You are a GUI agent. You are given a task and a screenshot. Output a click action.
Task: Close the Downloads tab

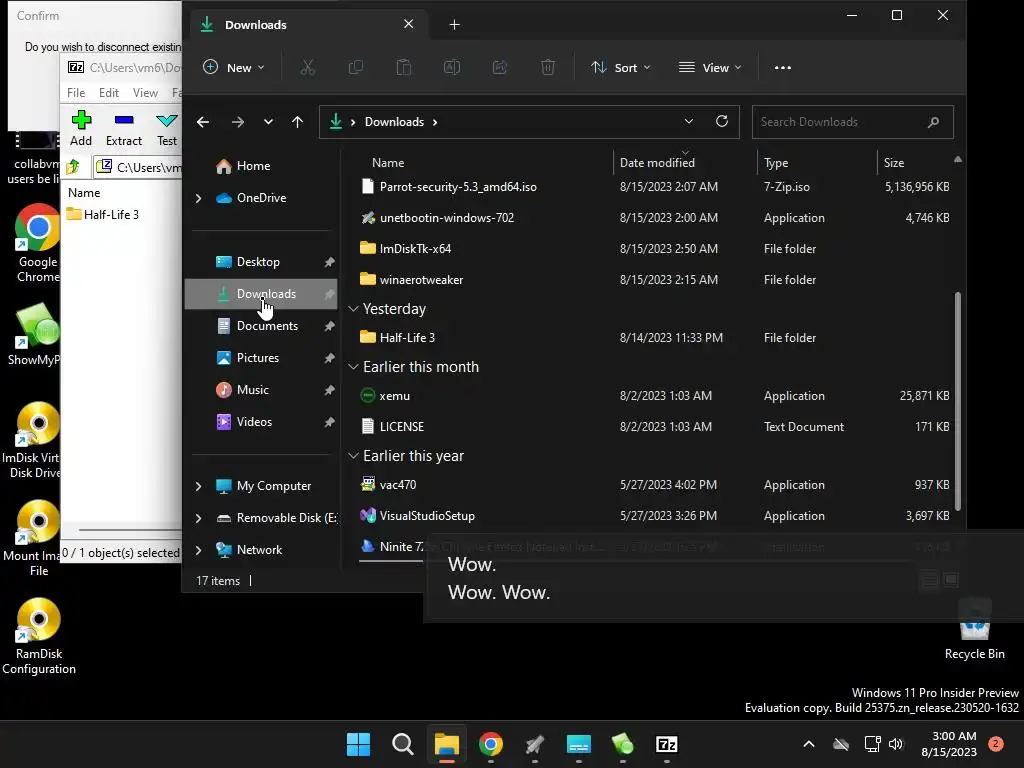(x=408, y=24)
